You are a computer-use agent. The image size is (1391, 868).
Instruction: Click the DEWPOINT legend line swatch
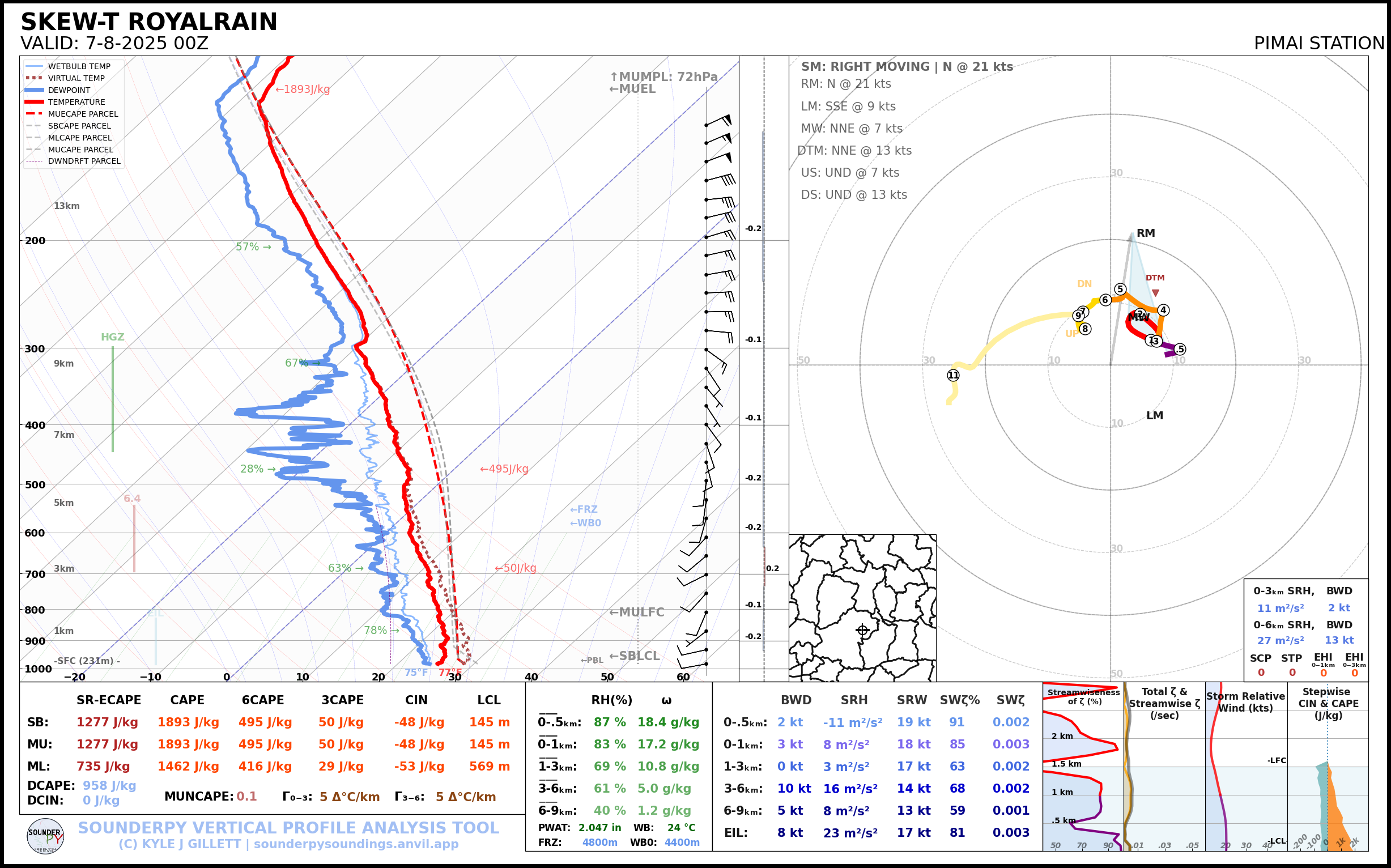(x=35, y=90)
